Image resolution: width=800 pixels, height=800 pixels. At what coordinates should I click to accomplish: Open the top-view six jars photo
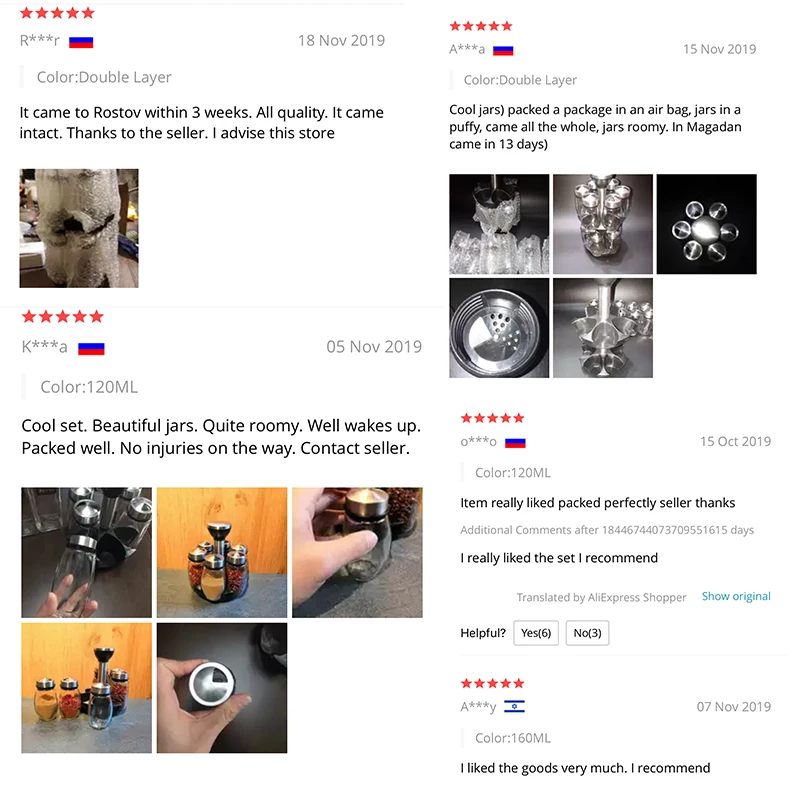pyautogui.click(x=706, y=224)
